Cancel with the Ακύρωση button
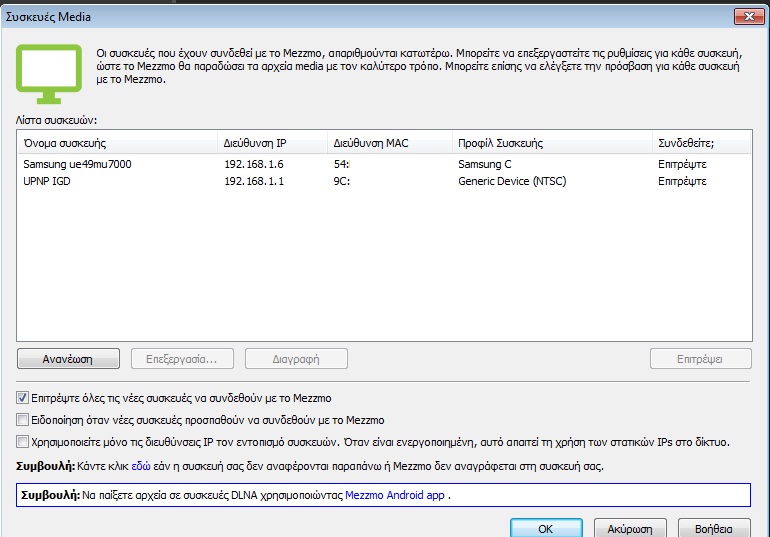This screenshot has height=537, width=770. point(630,528)
